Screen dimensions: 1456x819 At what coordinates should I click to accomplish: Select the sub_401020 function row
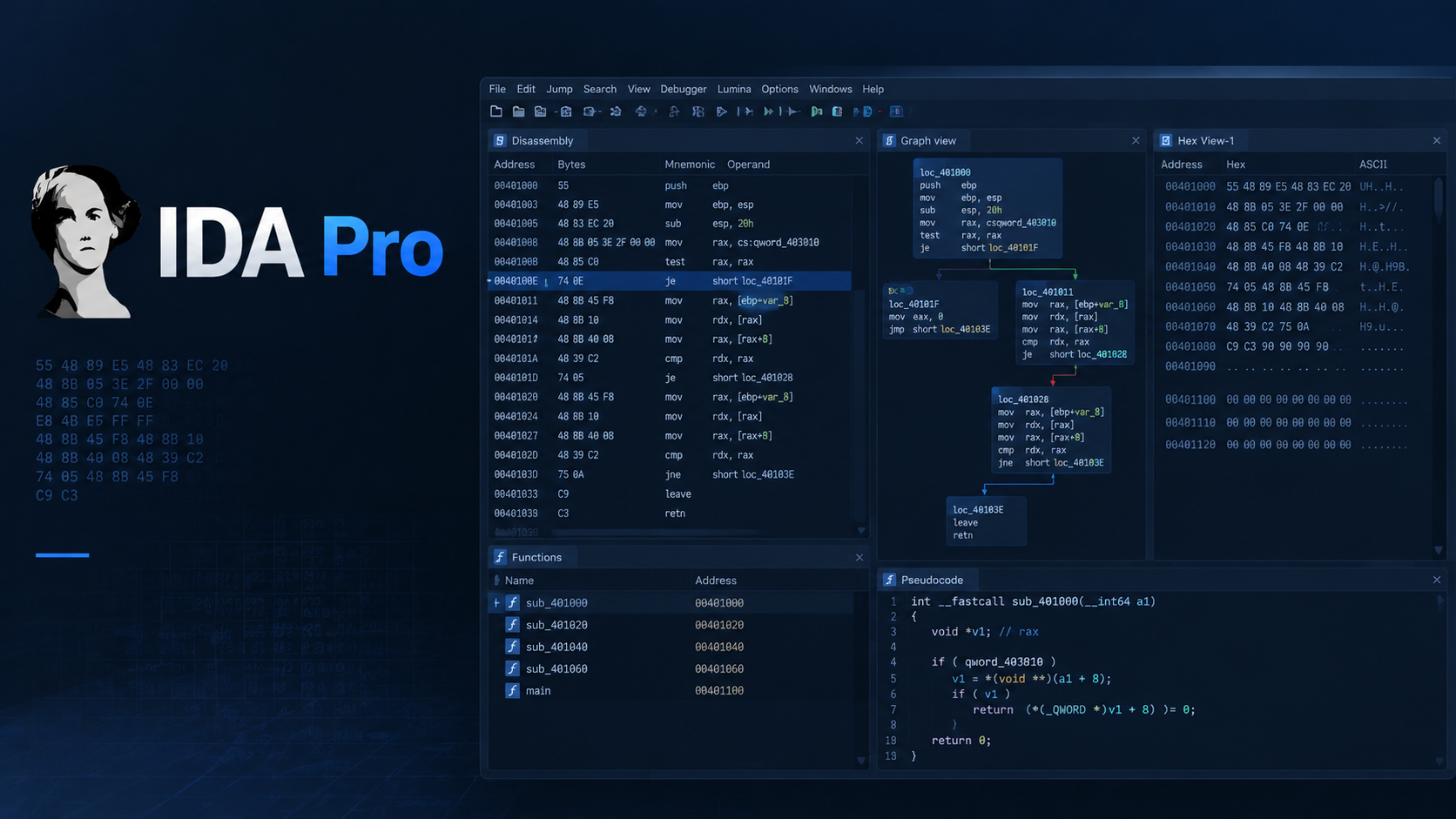pos(671,625)
